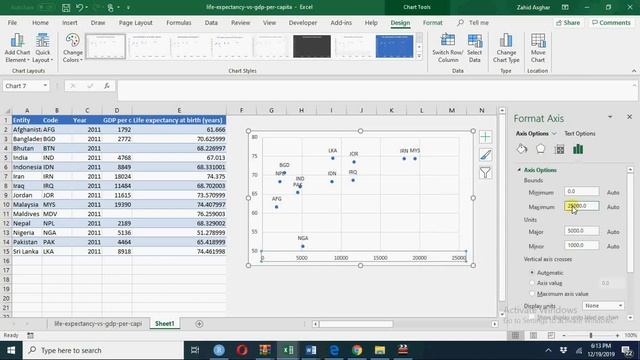Switch to the Formulas ribbon tab
The image size is (640, 360).
[179, 23]
